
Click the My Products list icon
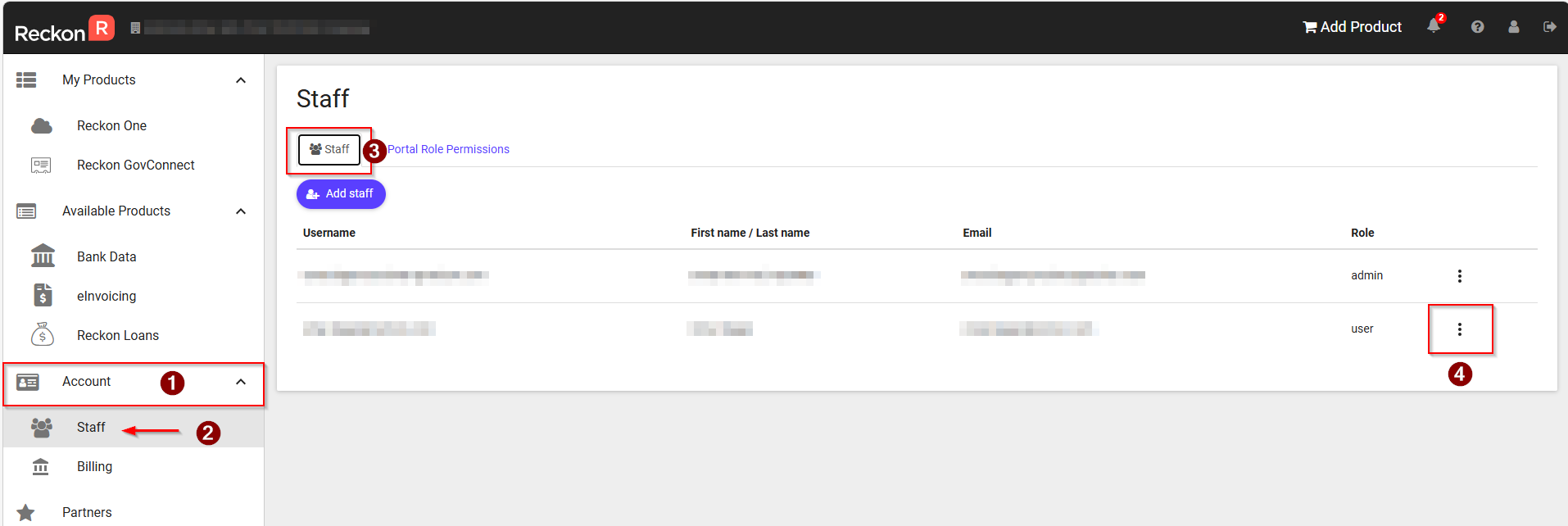point(26,79)
